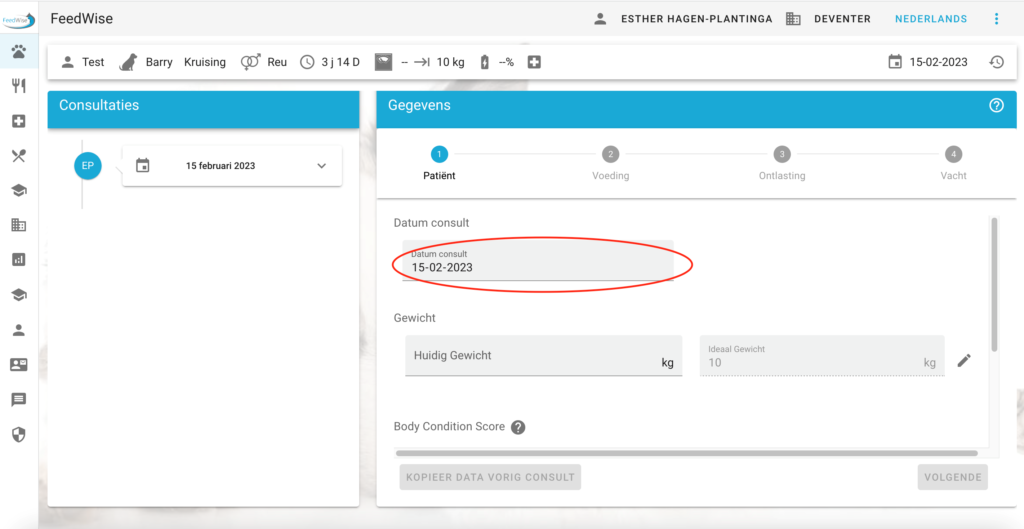The height and width of the screenshot is (529, 1024).
Task: Click the Consultaties panel header
Action: point(203,109)
